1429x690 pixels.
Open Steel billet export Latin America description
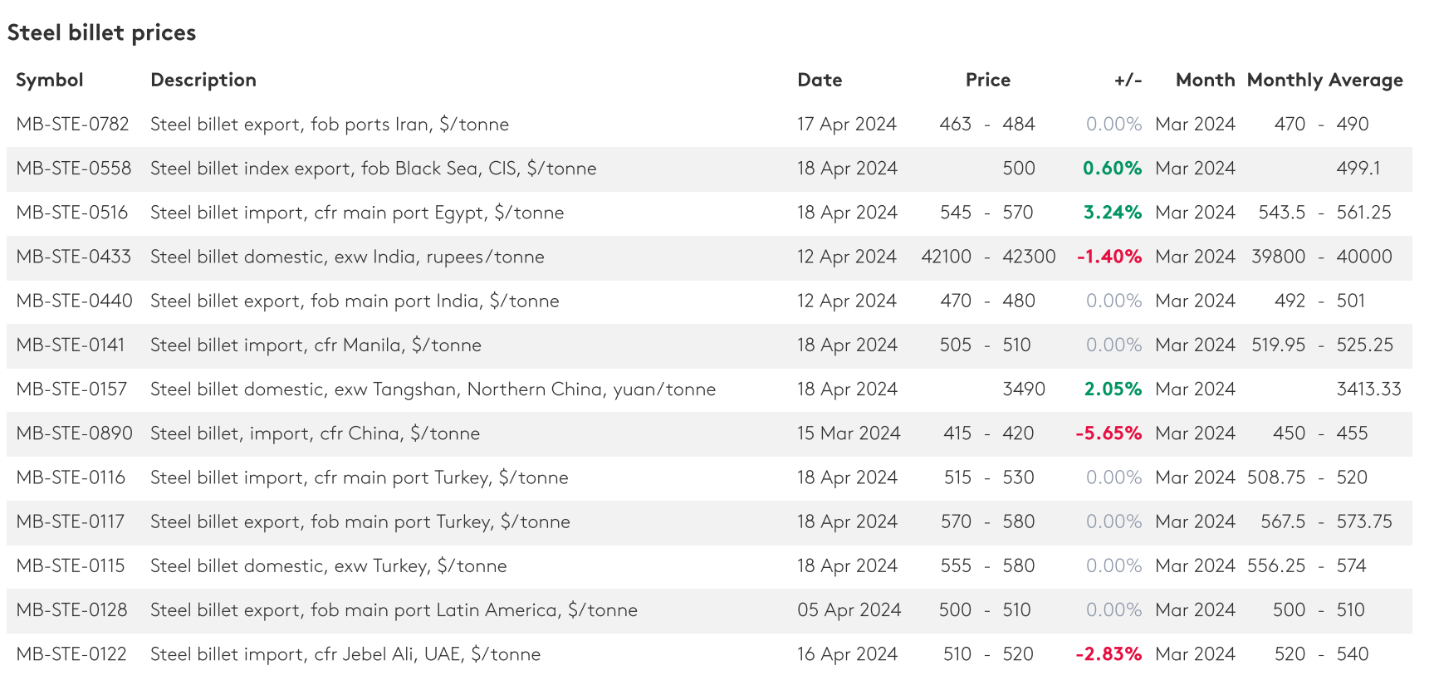coord(393,610)
